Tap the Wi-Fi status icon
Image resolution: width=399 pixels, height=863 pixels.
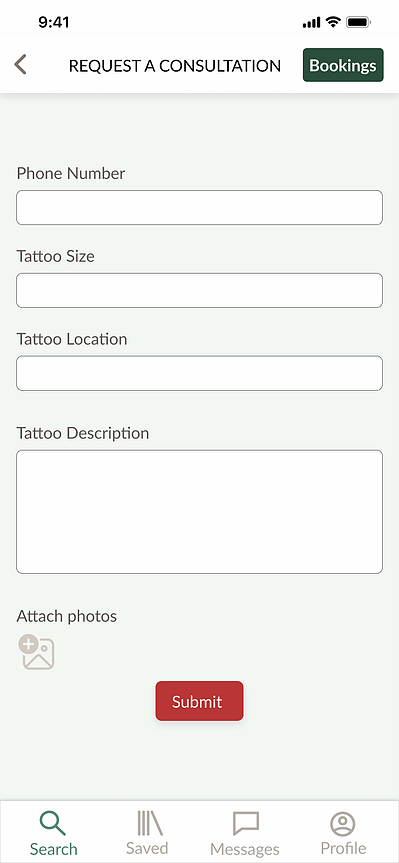point(333,22)
